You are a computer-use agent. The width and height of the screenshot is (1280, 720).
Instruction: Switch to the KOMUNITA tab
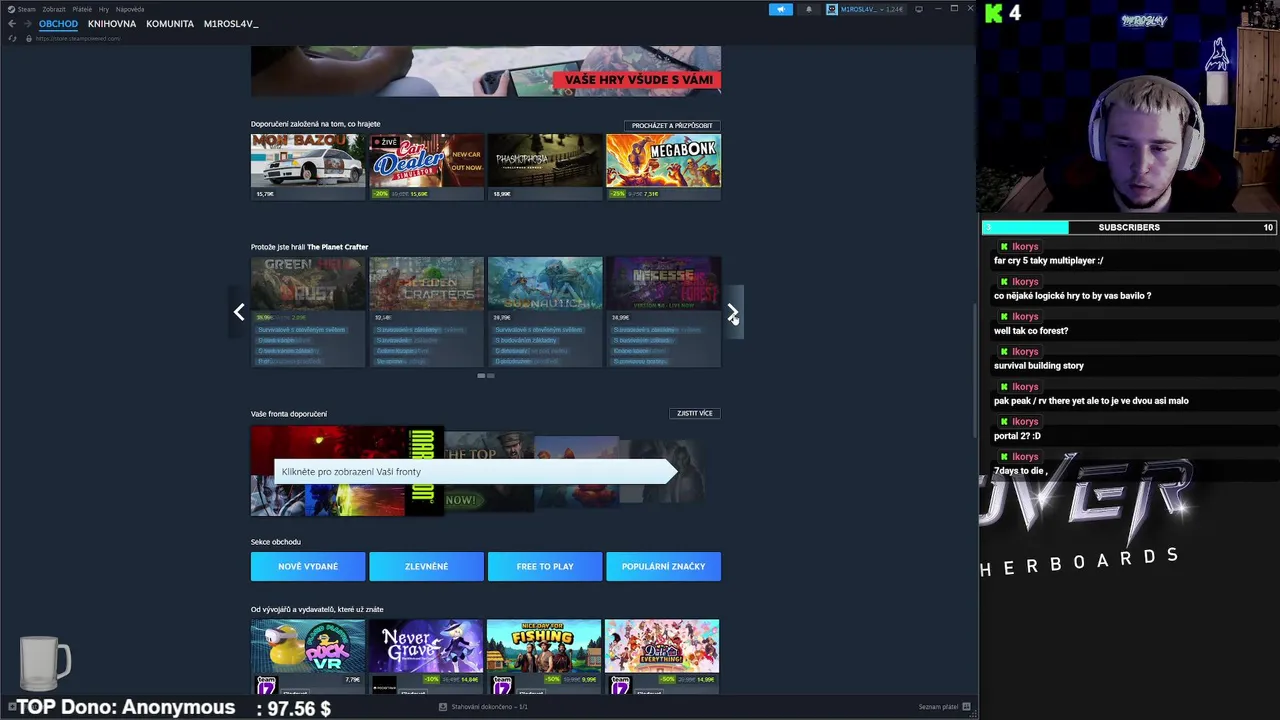pos(170,24)
